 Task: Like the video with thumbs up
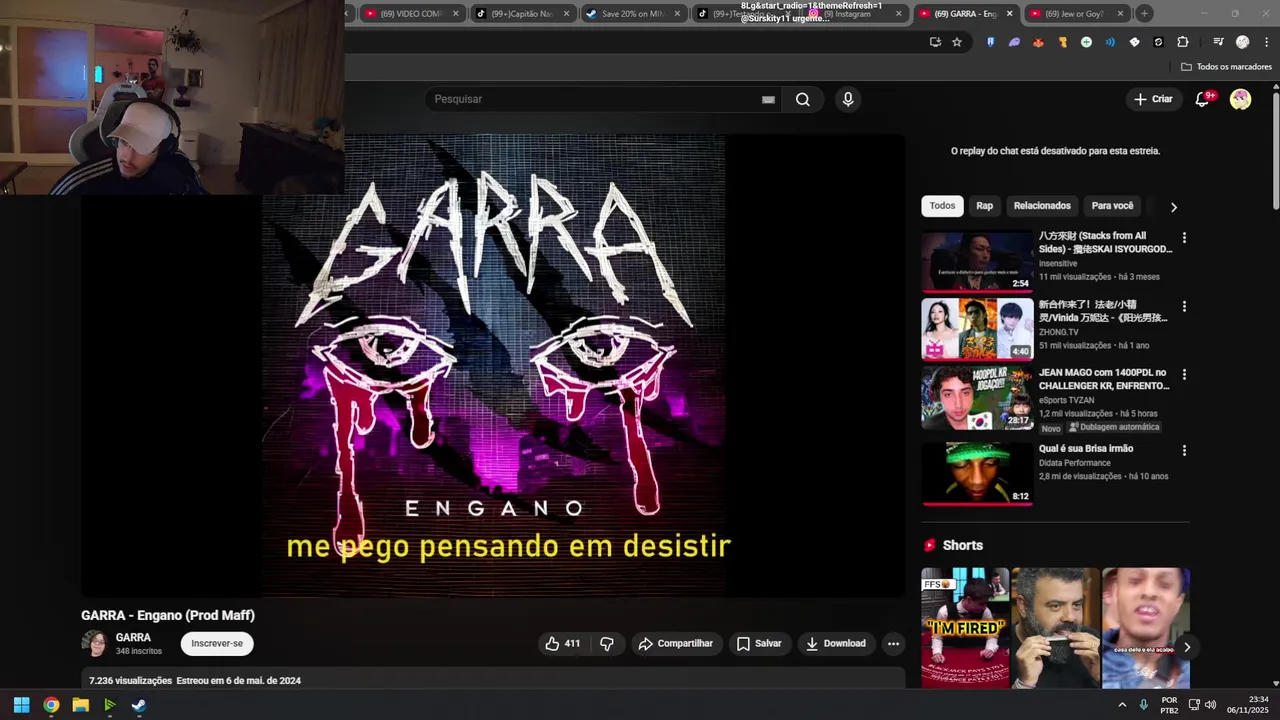(x=563, y=643)
